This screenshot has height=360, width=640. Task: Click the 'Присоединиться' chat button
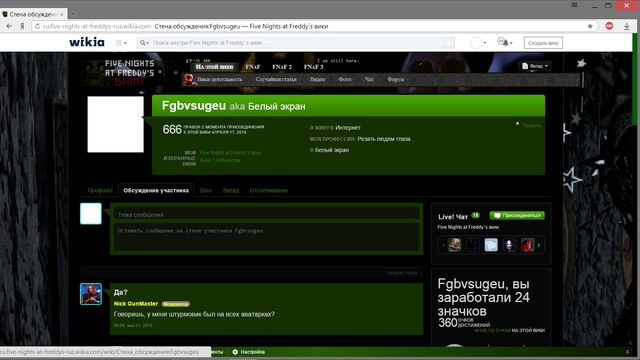517,215
